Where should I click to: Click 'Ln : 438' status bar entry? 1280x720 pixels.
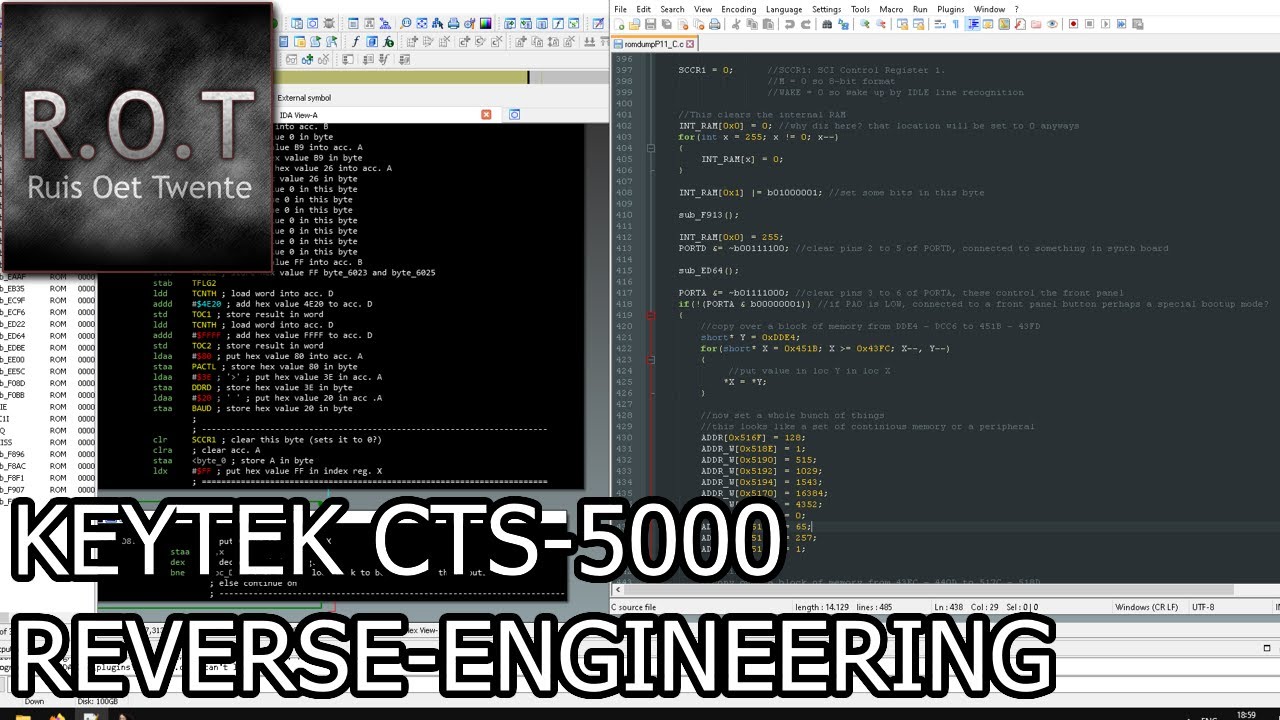point(951,607)
